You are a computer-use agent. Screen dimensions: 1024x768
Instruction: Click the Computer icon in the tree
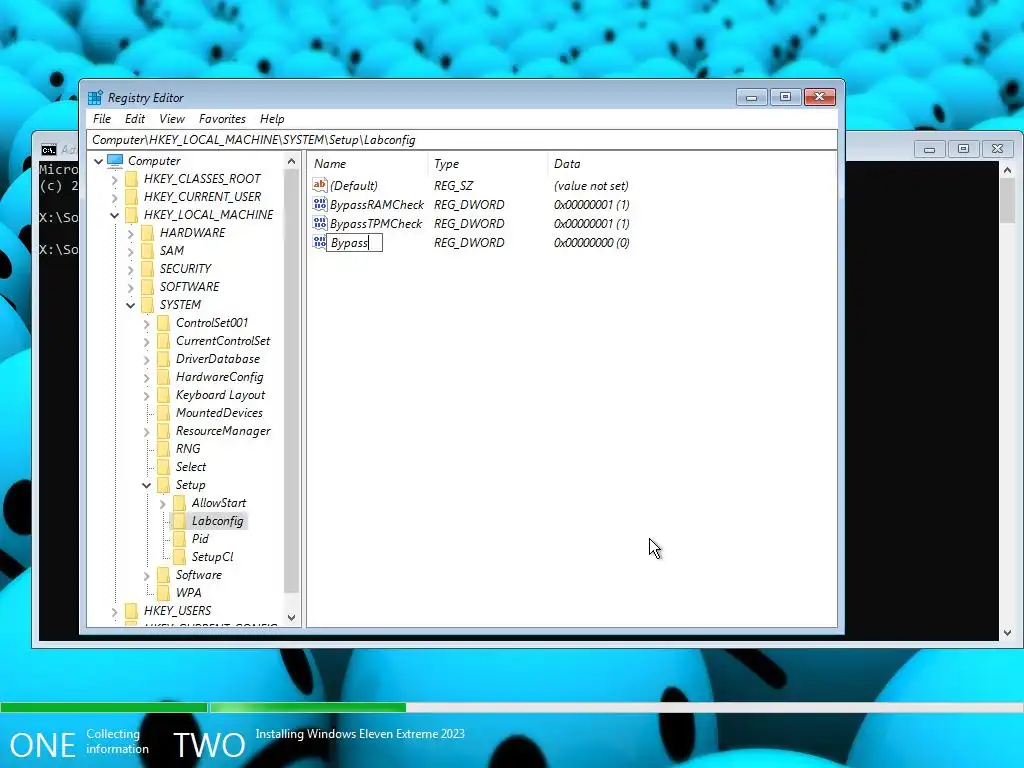click(x=115, y=161)
